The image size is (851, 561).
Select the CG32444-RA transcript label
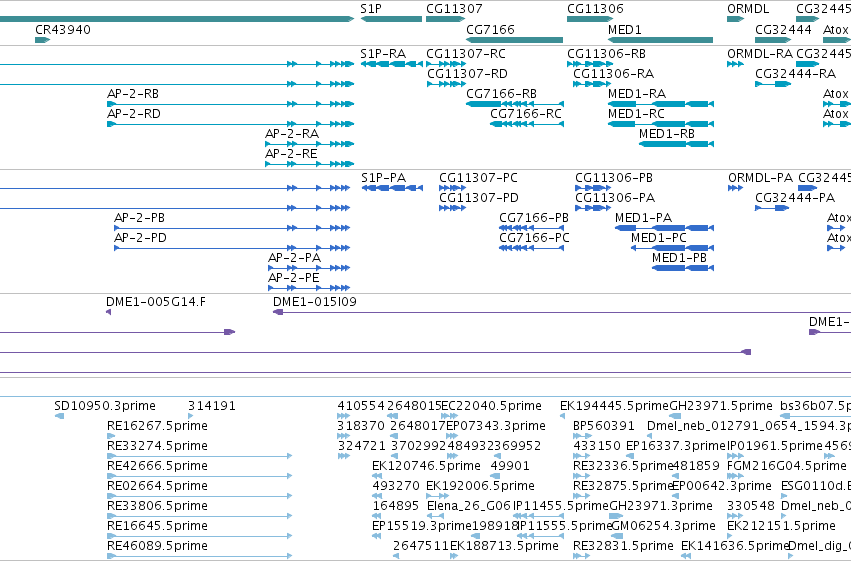coord(795,73)
